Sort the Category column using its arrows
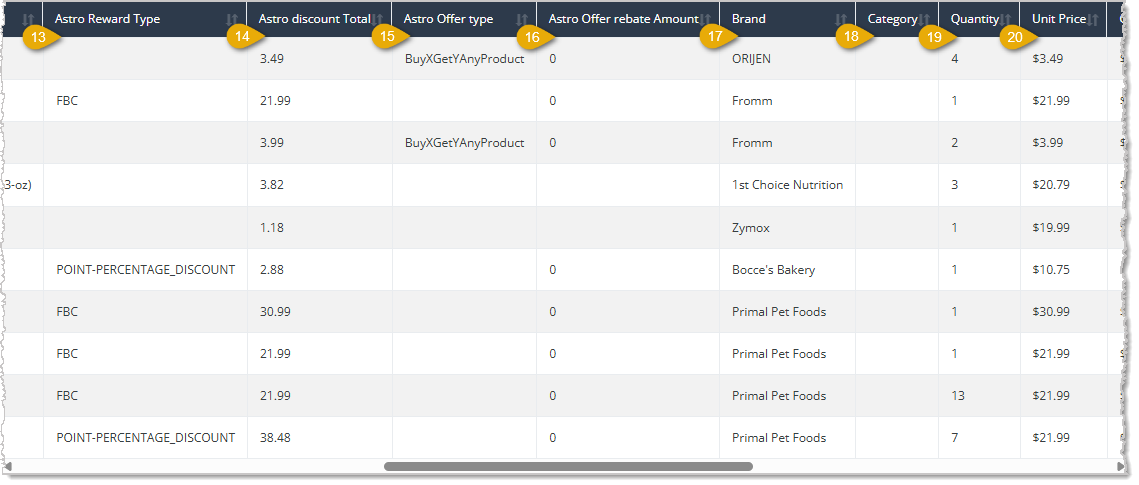The height and width of the screenshot is (485, 1139). click(x=924, y=20)
